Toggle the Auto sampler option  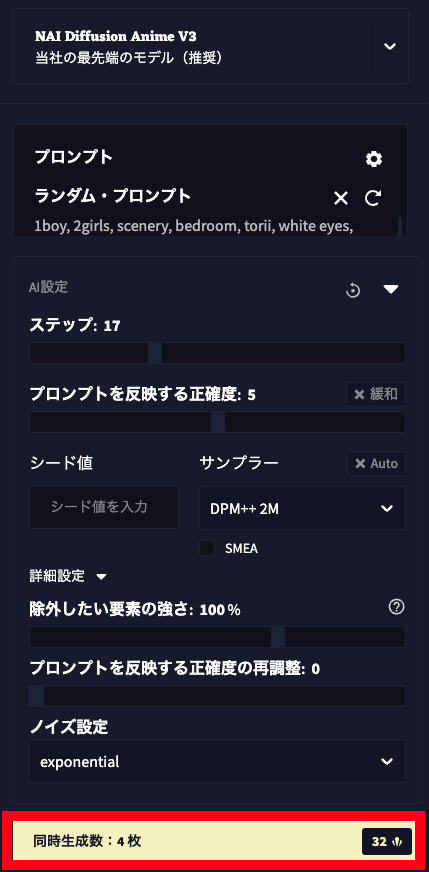(376, 463)
